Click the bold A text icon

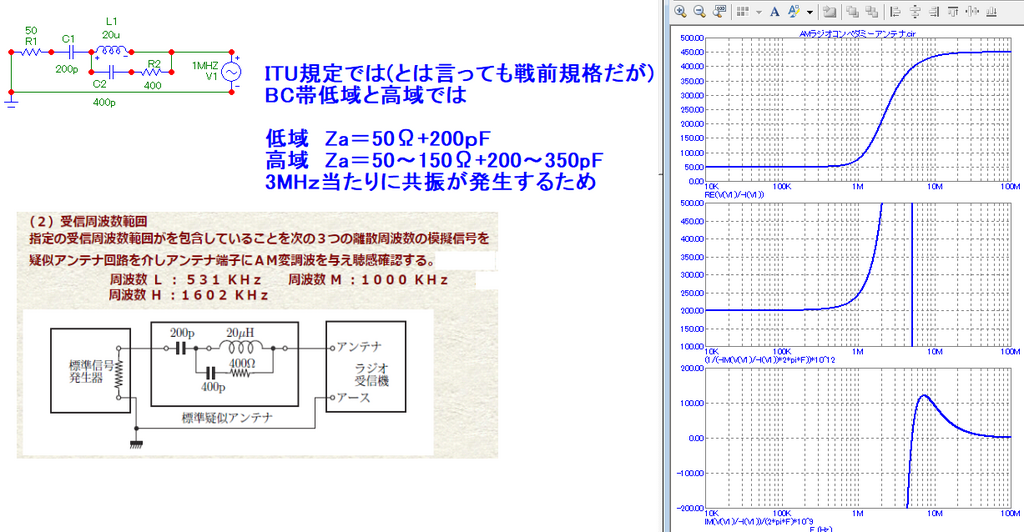pyautogui.click(x=775, y=11)
